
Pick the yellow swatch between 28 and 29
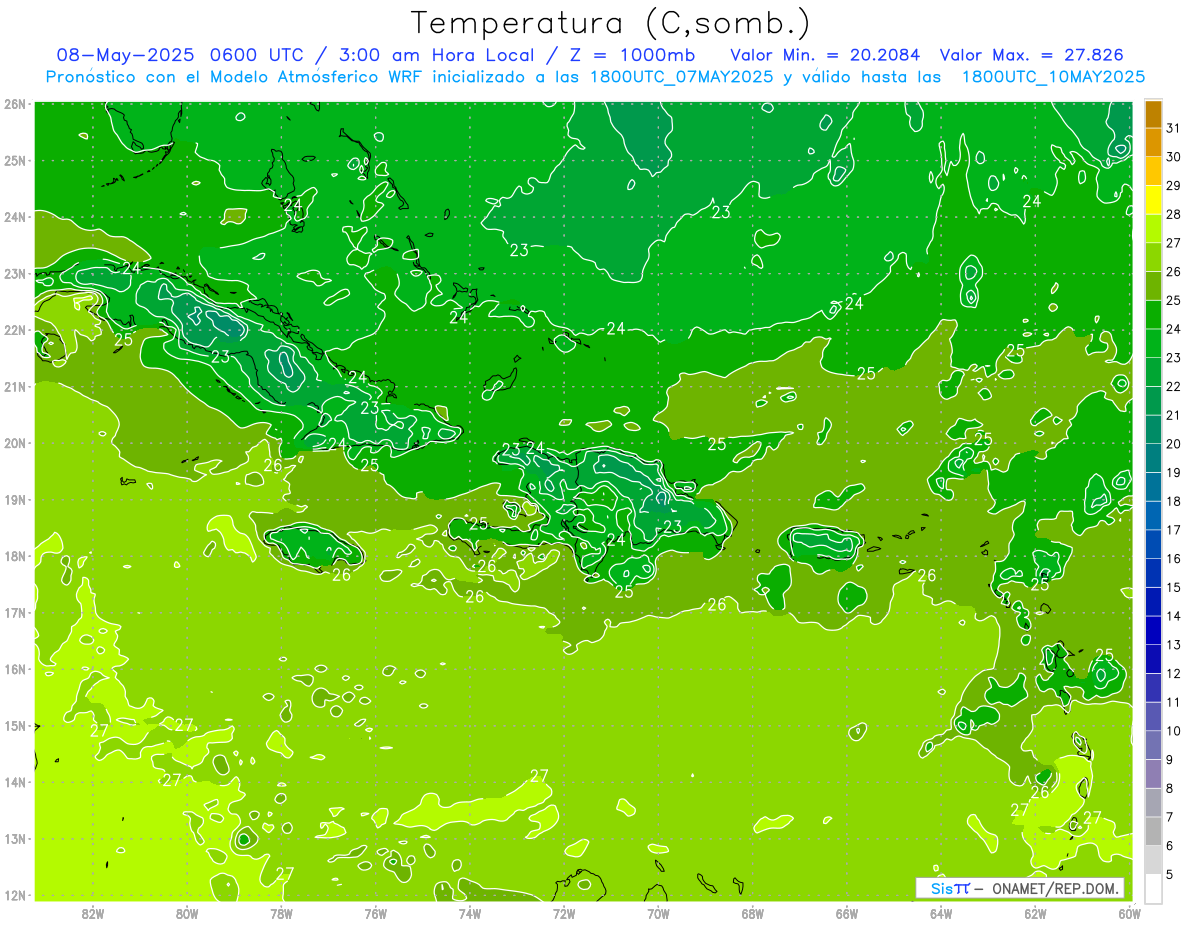(1153, 200)
